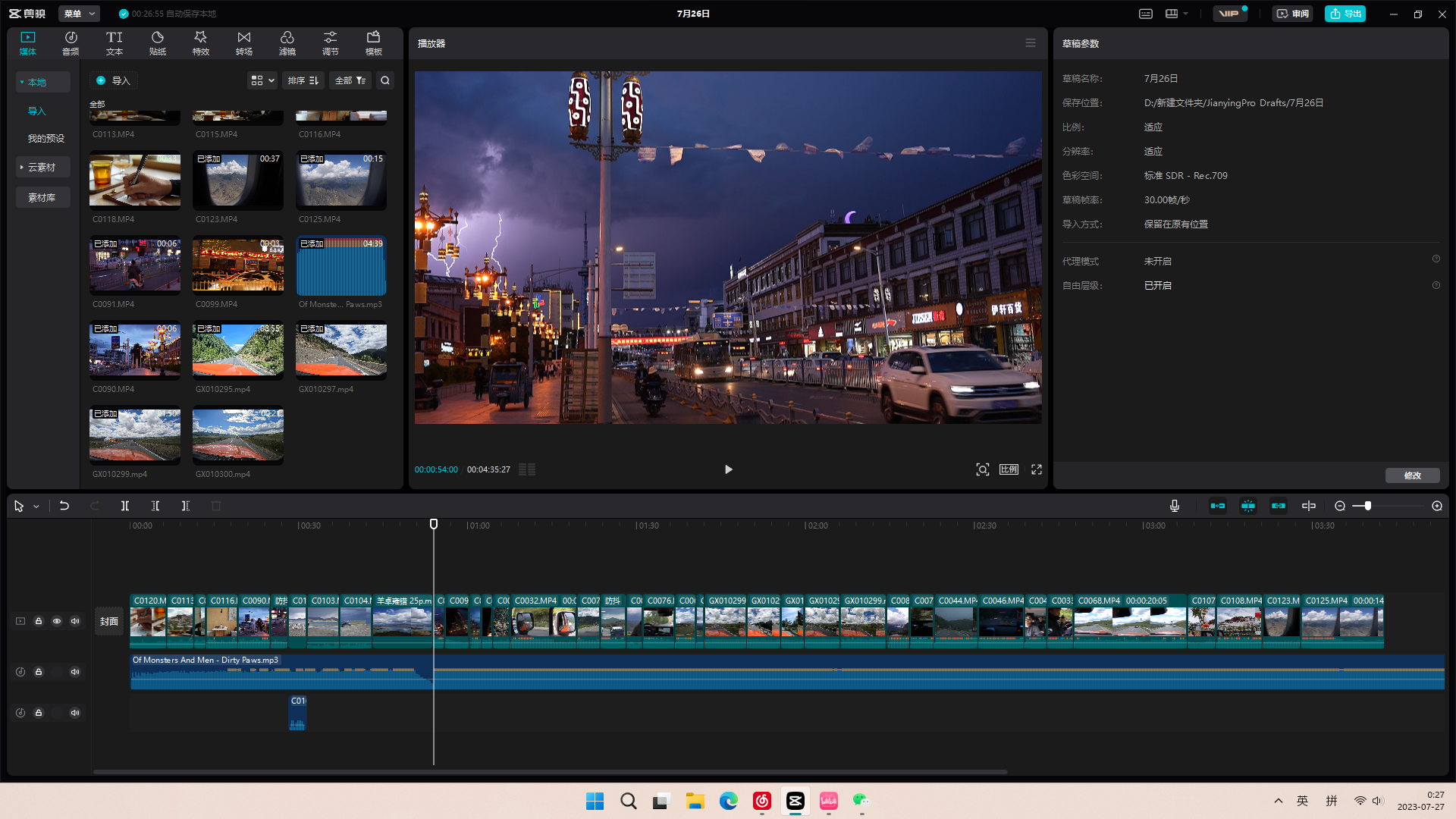Toggle visibility eye on the video track

(57, 621)
